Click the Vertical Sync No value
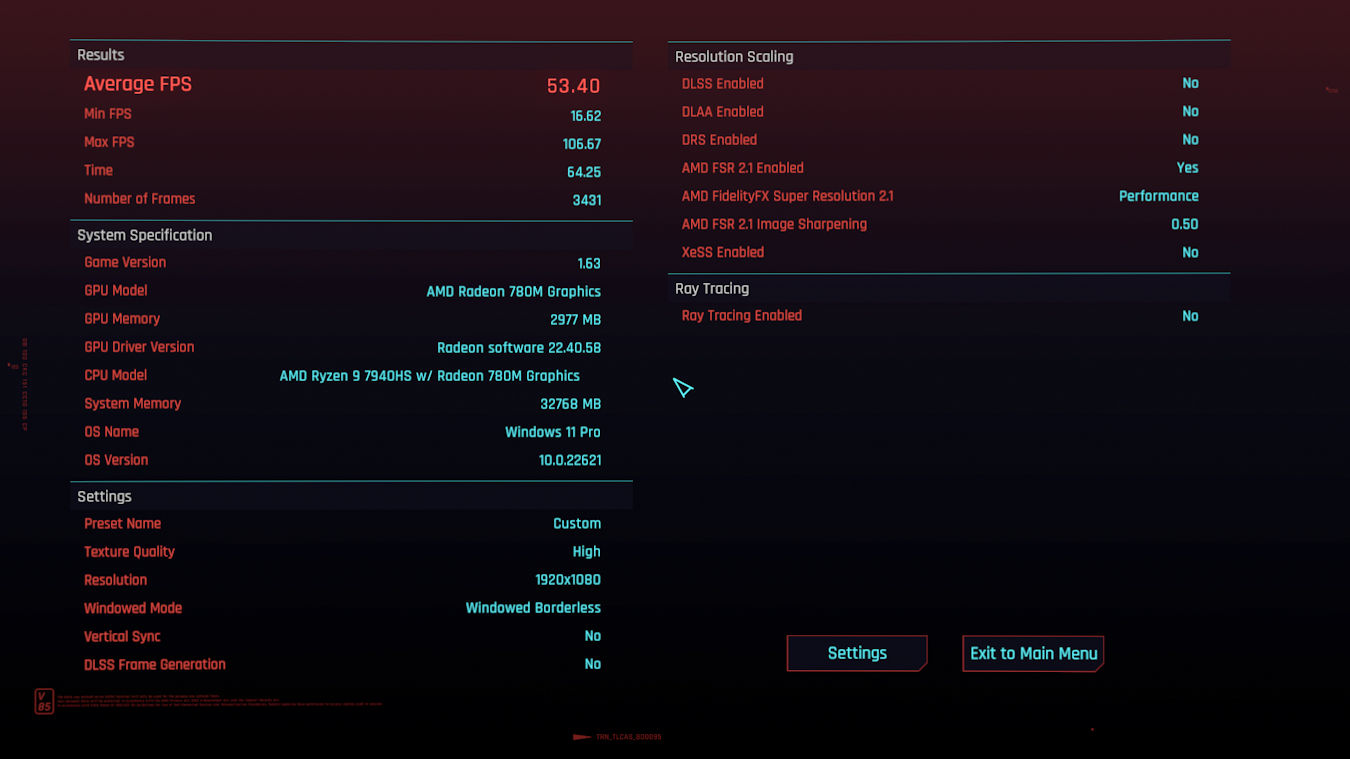 click(x=593, y=636)
